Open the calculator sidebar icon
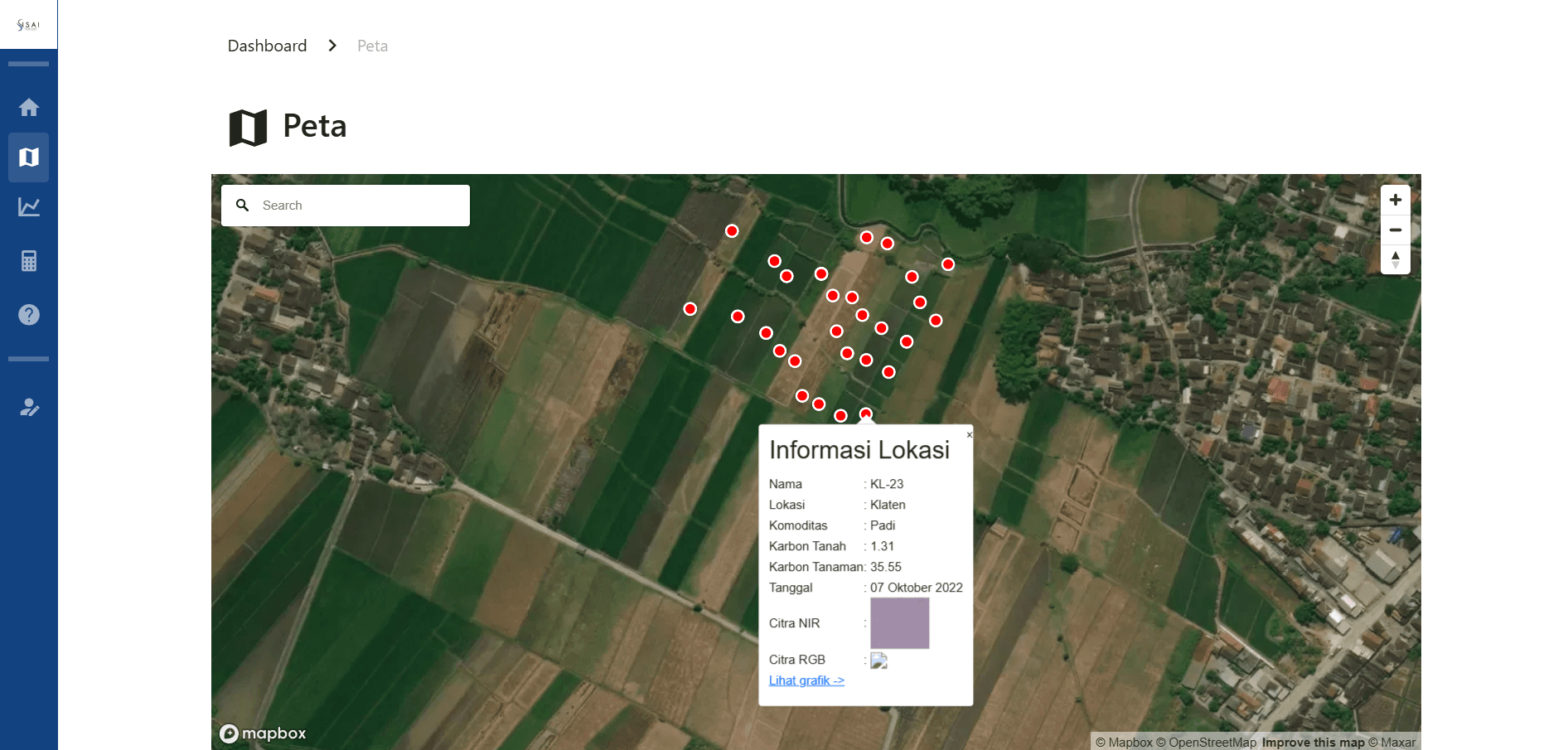This screenshot has width=1568, height=750. pyautogui.click(x=29, y=261)
